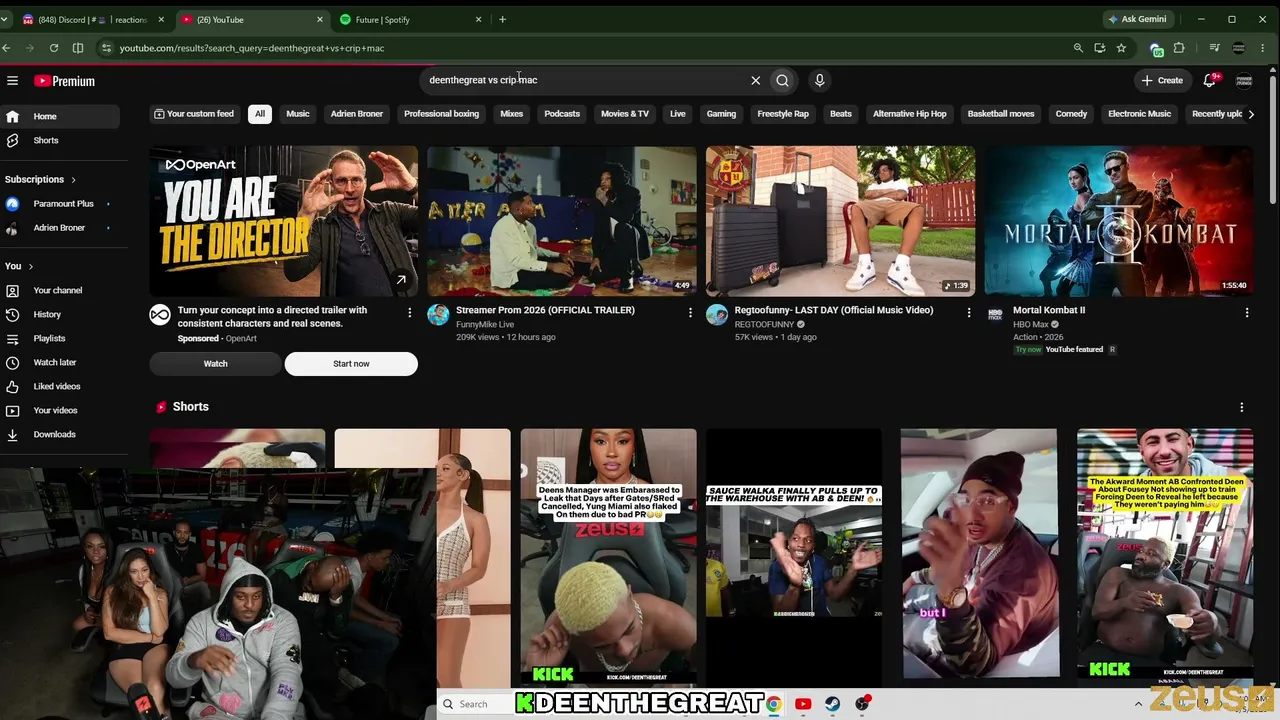Open more options for the OpenArt ad

point(409,313)
